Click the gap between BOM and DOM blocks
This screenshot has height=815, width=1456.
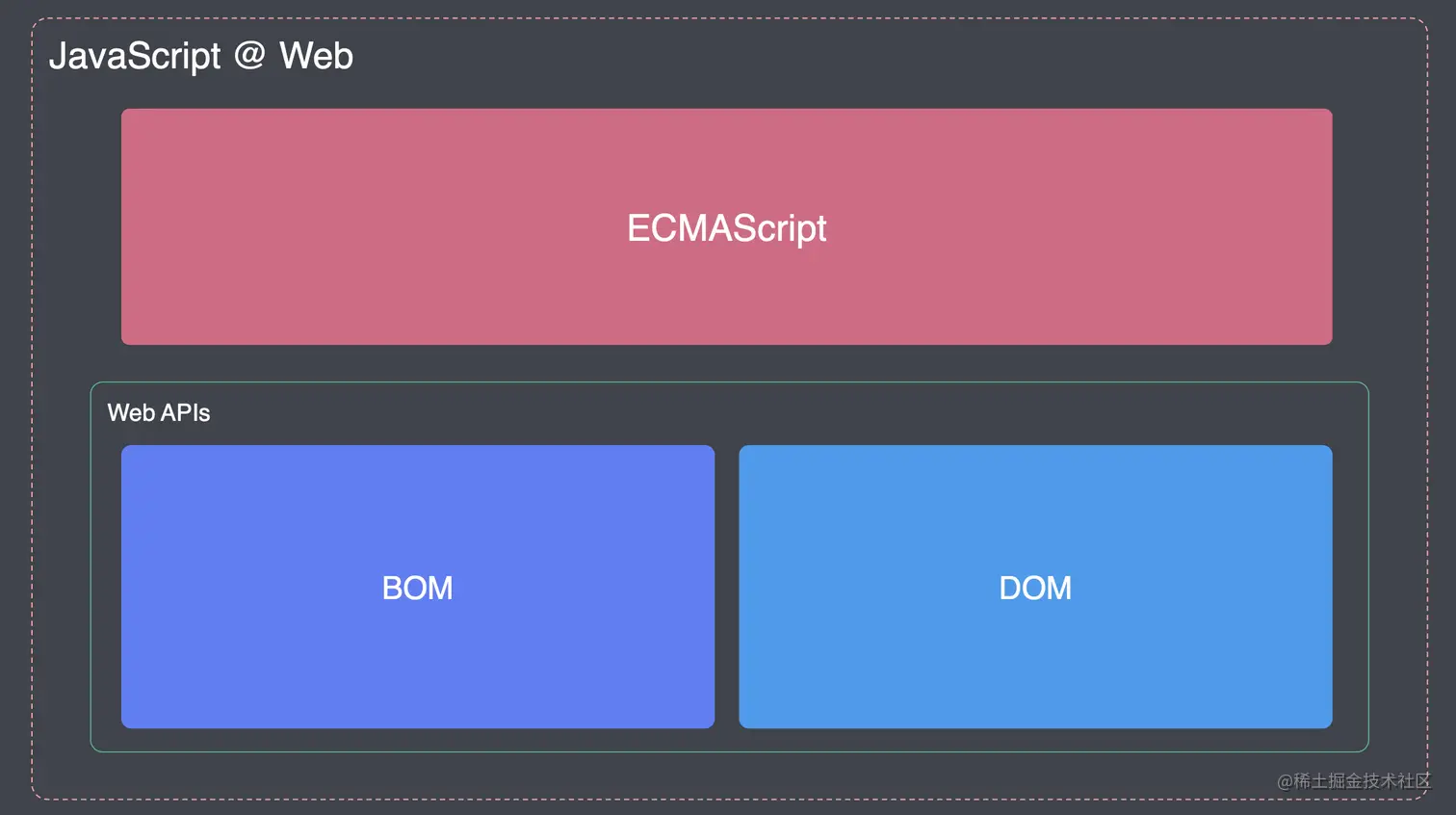click(727, 587)
